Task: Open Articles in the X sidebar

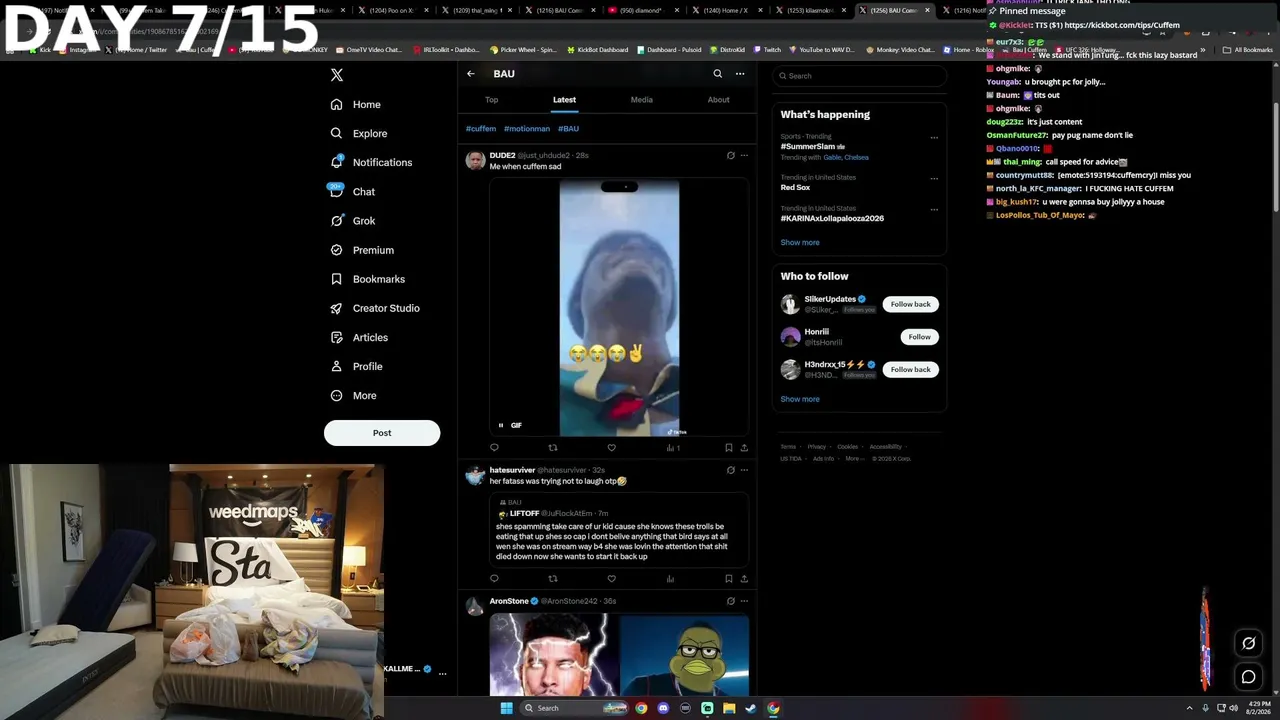Action: (359, 337)
